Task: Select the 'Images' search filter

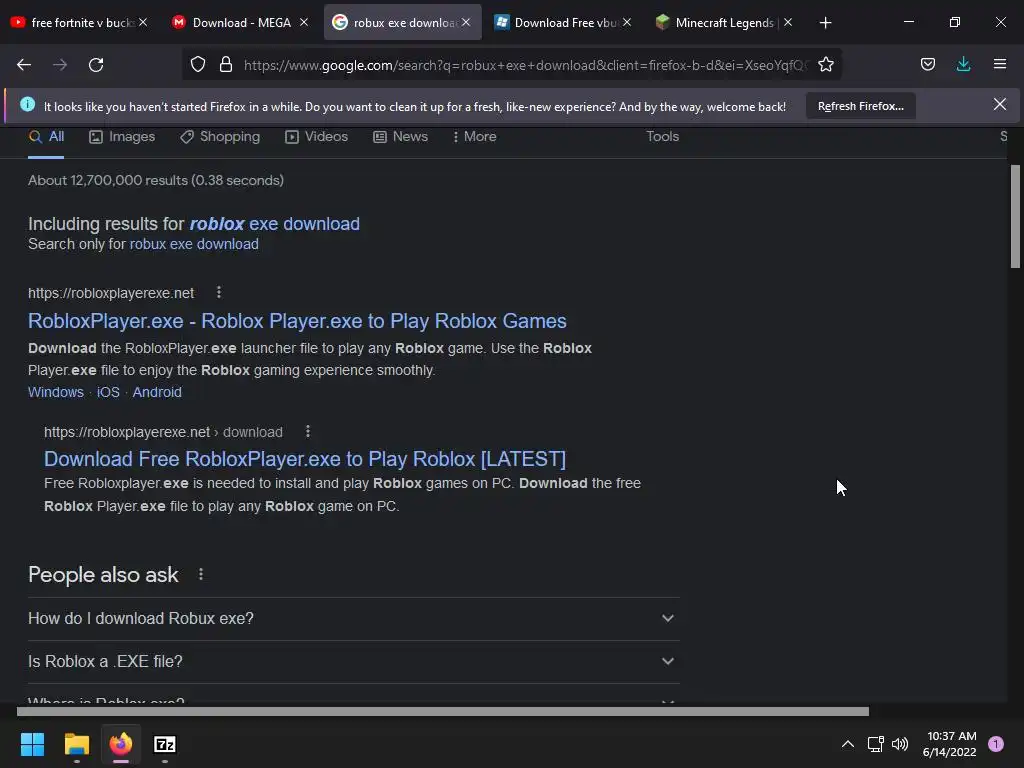Action: tap(122, 136)
